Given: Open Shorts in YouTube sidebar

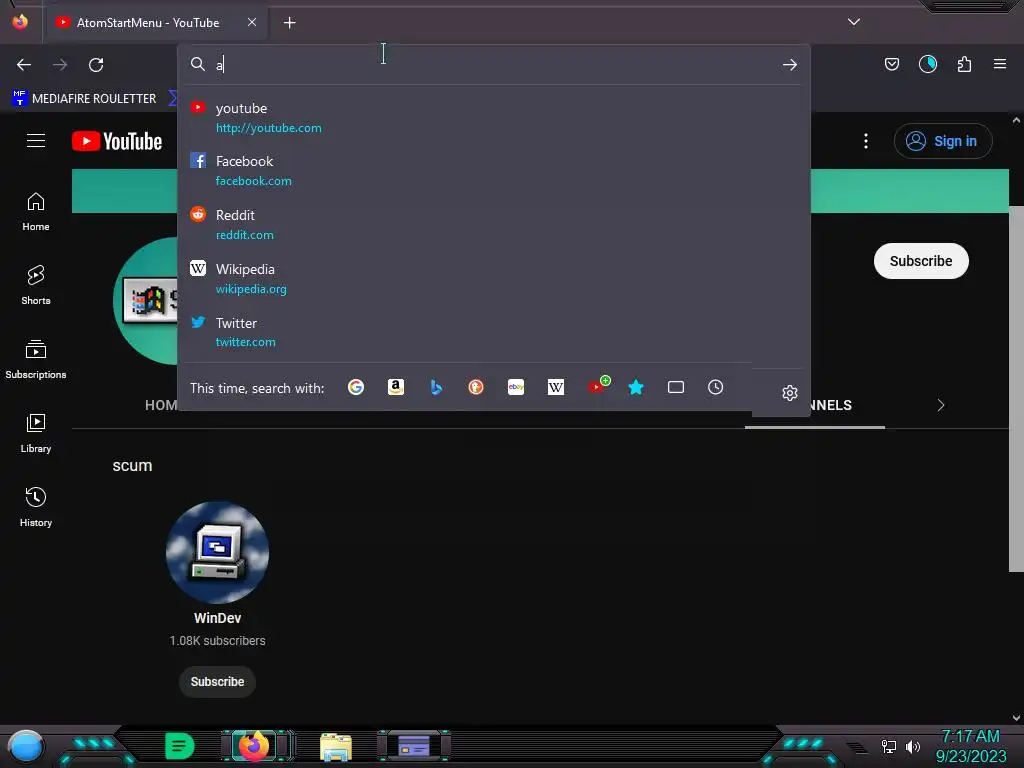Looking at the screenshot, I should tap(36, 285).
